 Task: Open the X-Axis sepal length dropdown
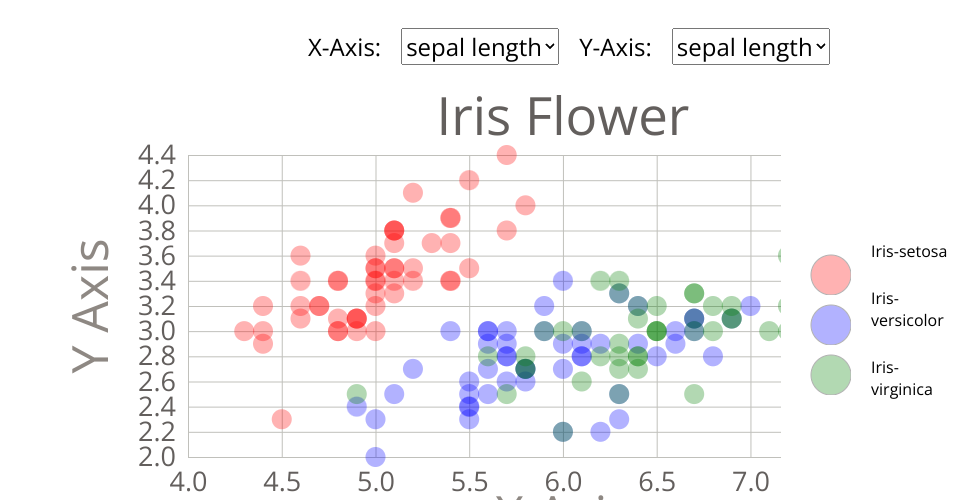(x=479, y=47)
